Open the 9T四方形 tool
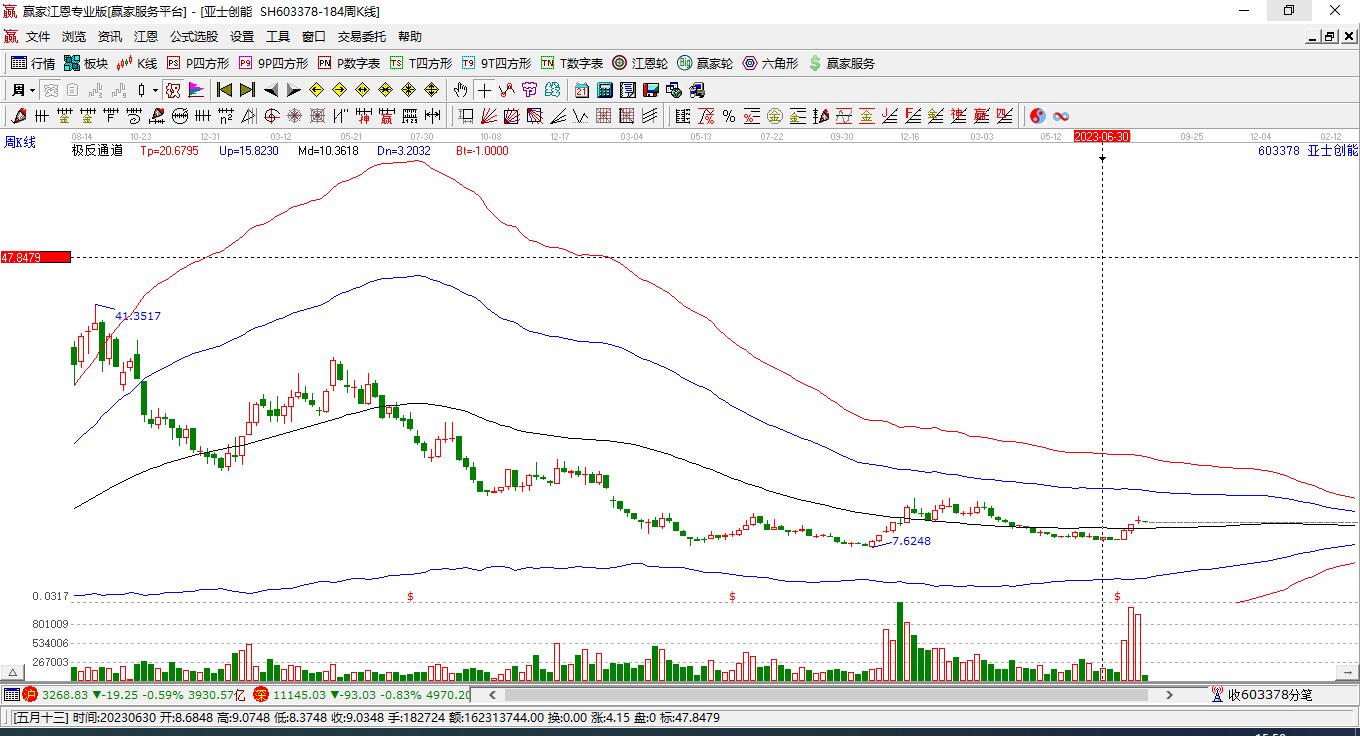This screenshot has width=1360, height=736. tap(496, 63)
